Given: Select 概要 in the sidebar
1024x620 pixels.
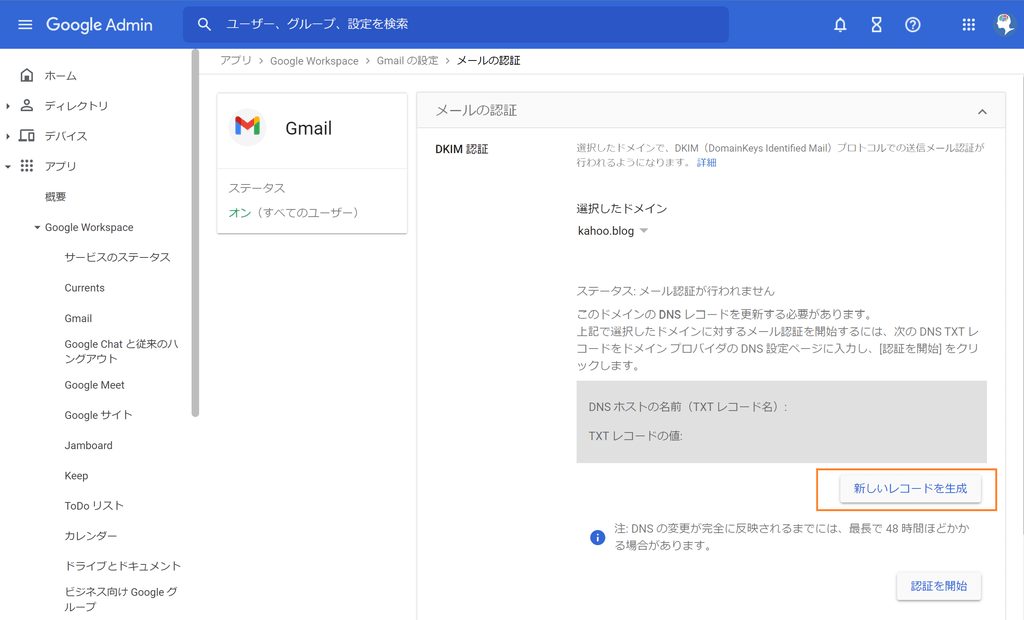Looking at the screenshot, I should (56, 197).
